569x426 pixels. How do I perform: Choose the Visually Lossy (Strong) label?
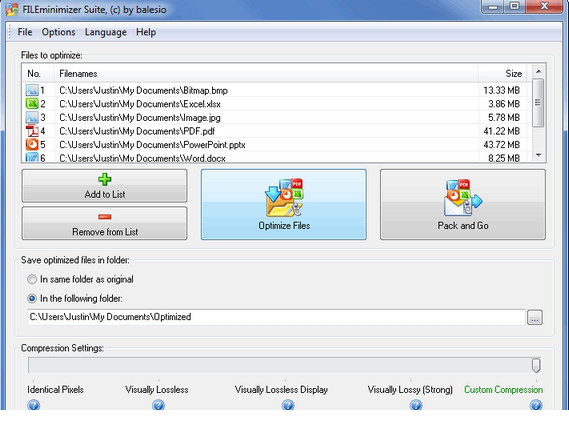[410, 389]
